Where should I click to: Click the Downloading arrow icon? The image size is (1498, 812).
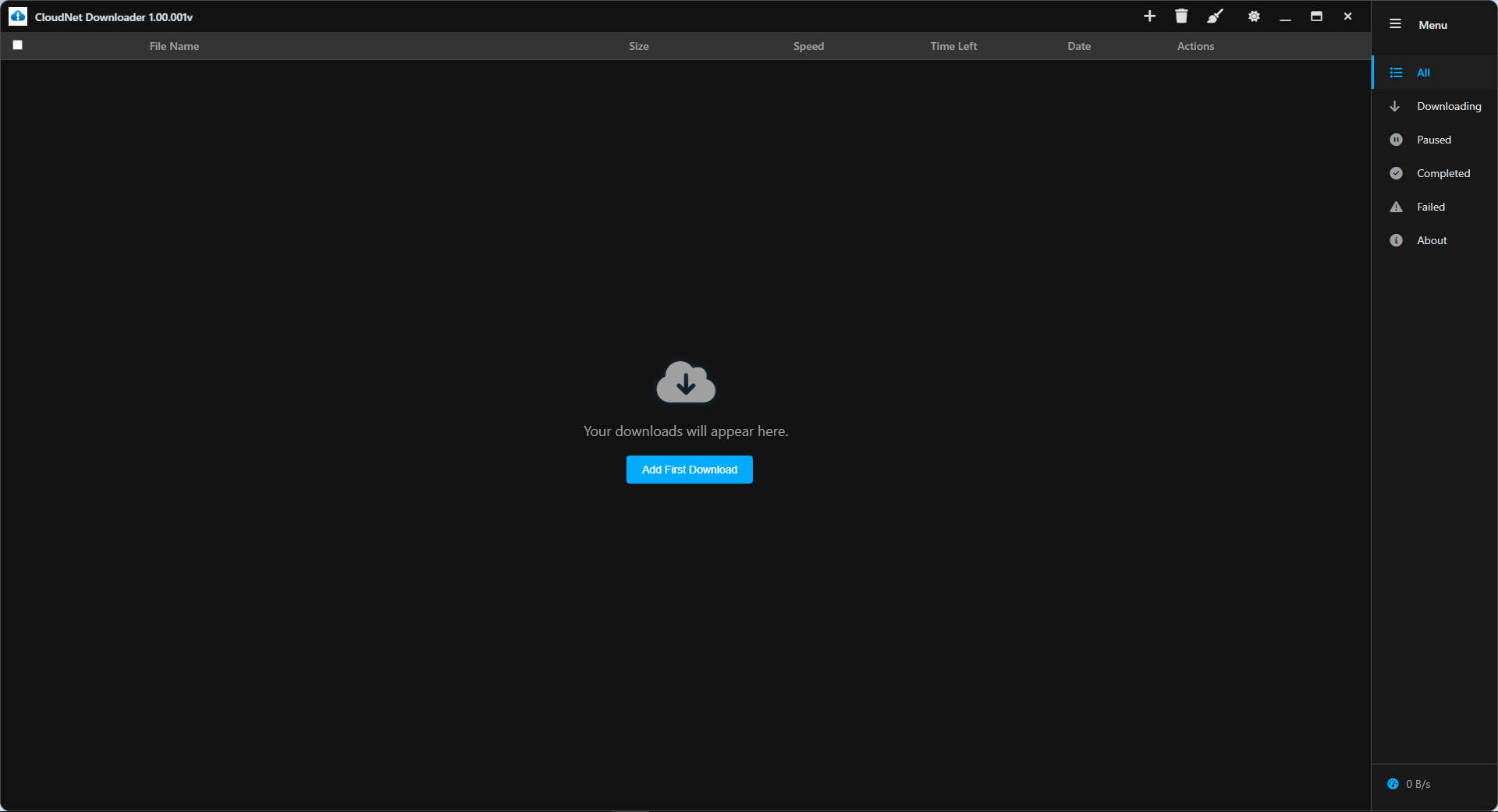1395,106
